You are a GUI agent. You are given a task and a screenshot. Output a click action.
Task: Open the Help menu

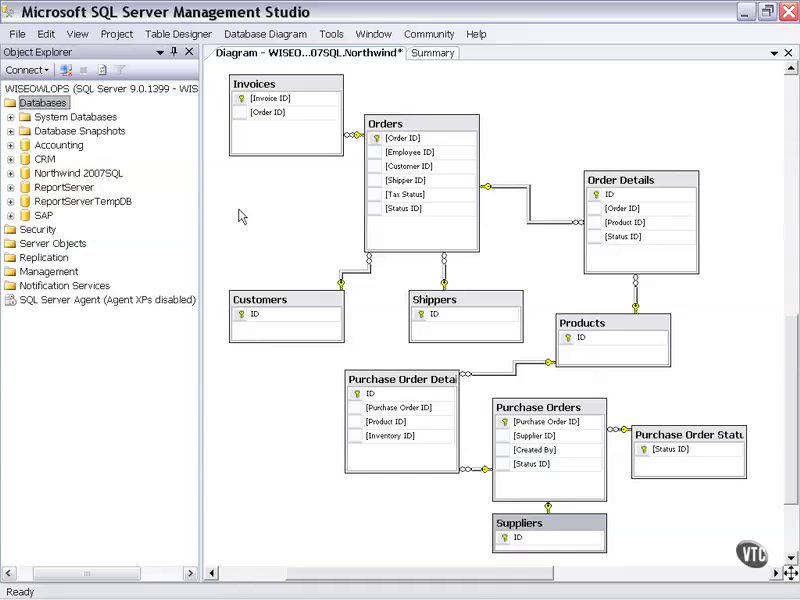pyautogui.click(x=476, y=34)
